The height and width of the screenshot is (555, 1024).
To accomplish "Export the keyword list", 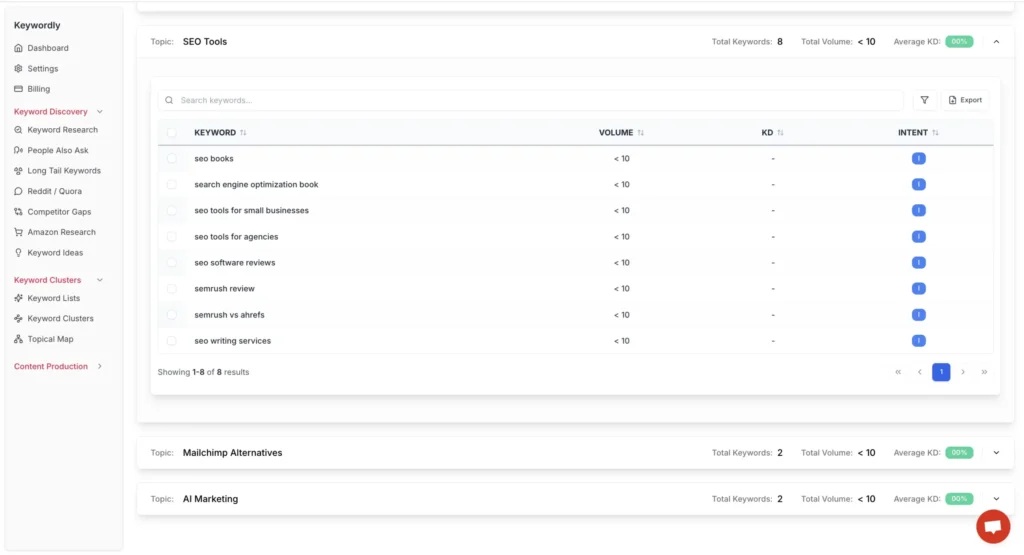I will [x=965, y=100].
